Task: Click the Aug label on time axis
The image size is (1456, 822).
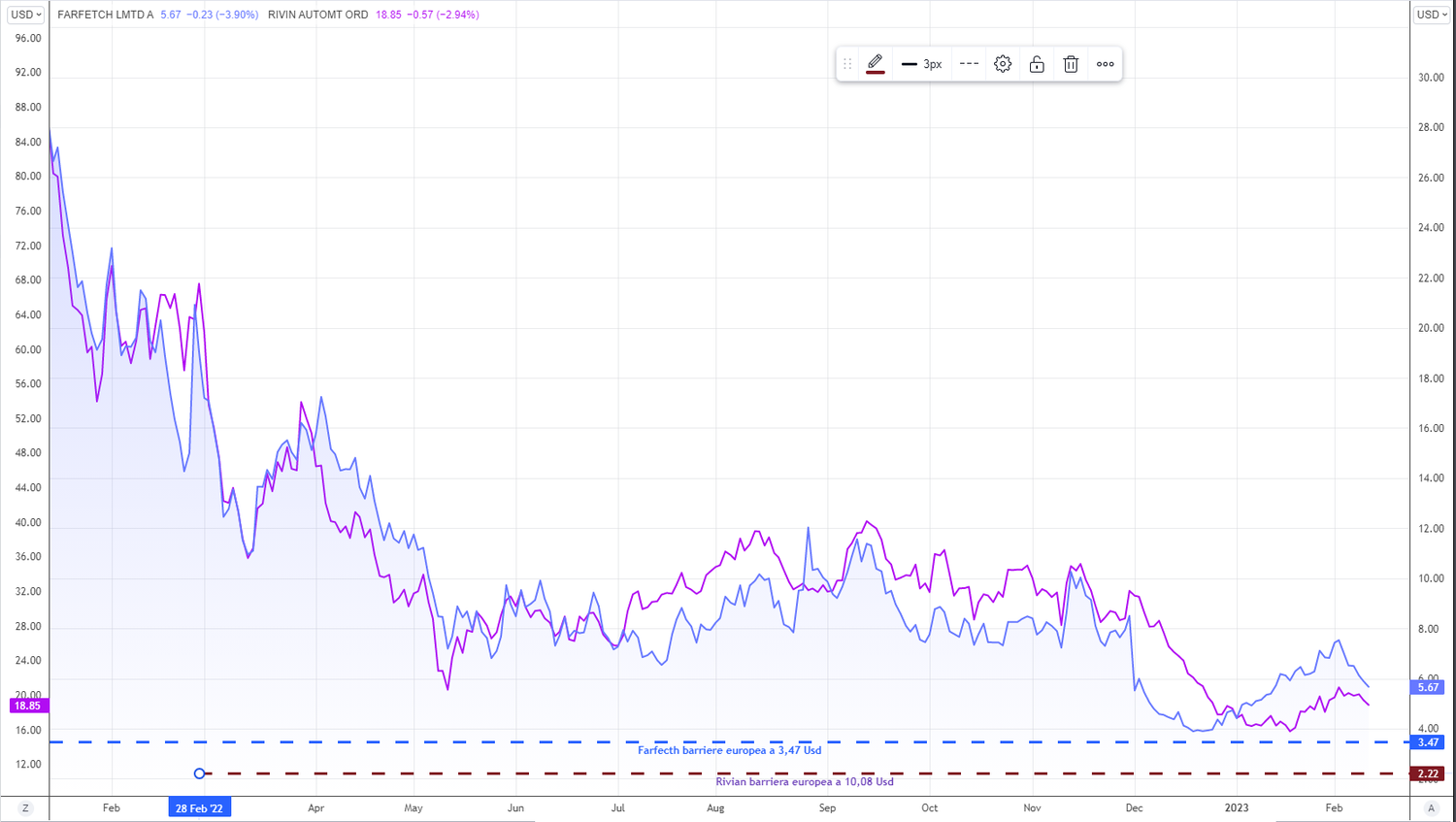Action: click(715, 807)
